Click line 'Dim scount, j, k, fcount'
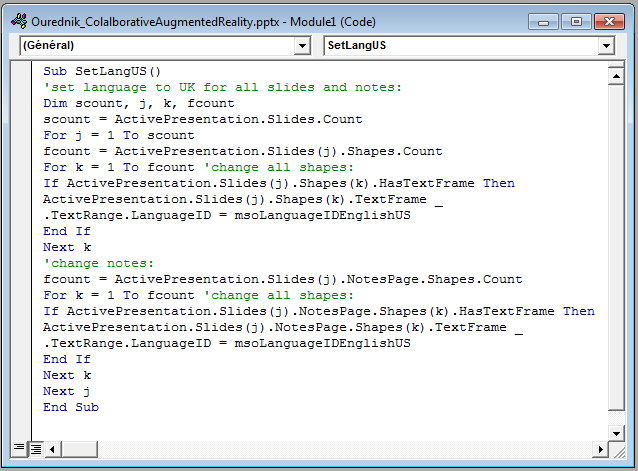The width and height of the screenshot is (638, 471). click(139, 103)
